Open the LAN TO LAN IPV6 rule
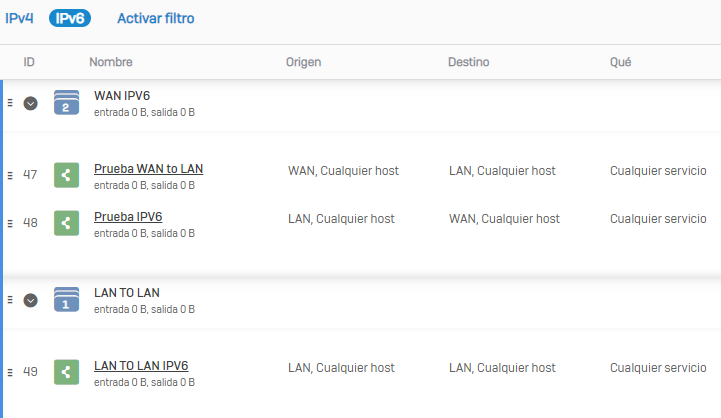The height and width of the screenshot is (418, 721). coord(141,366)
